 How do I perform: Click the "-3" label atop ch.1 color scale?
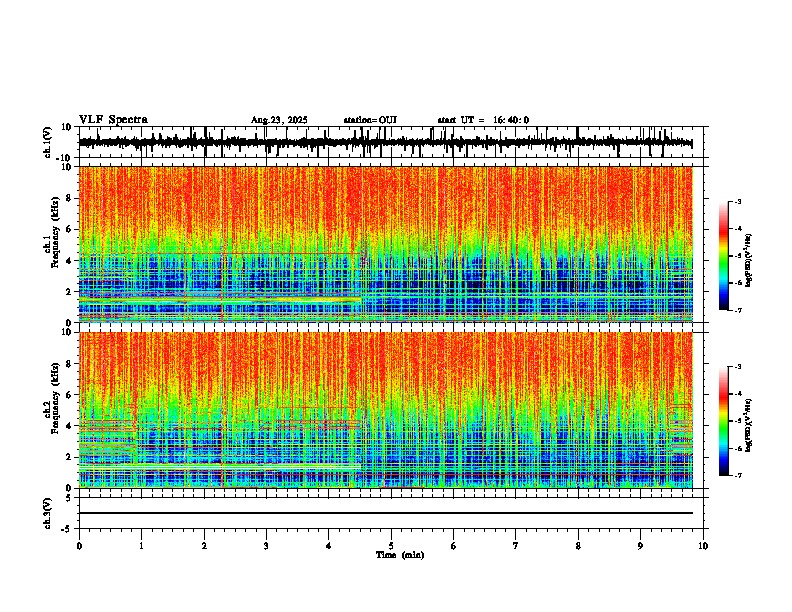[x=737, y=201]
